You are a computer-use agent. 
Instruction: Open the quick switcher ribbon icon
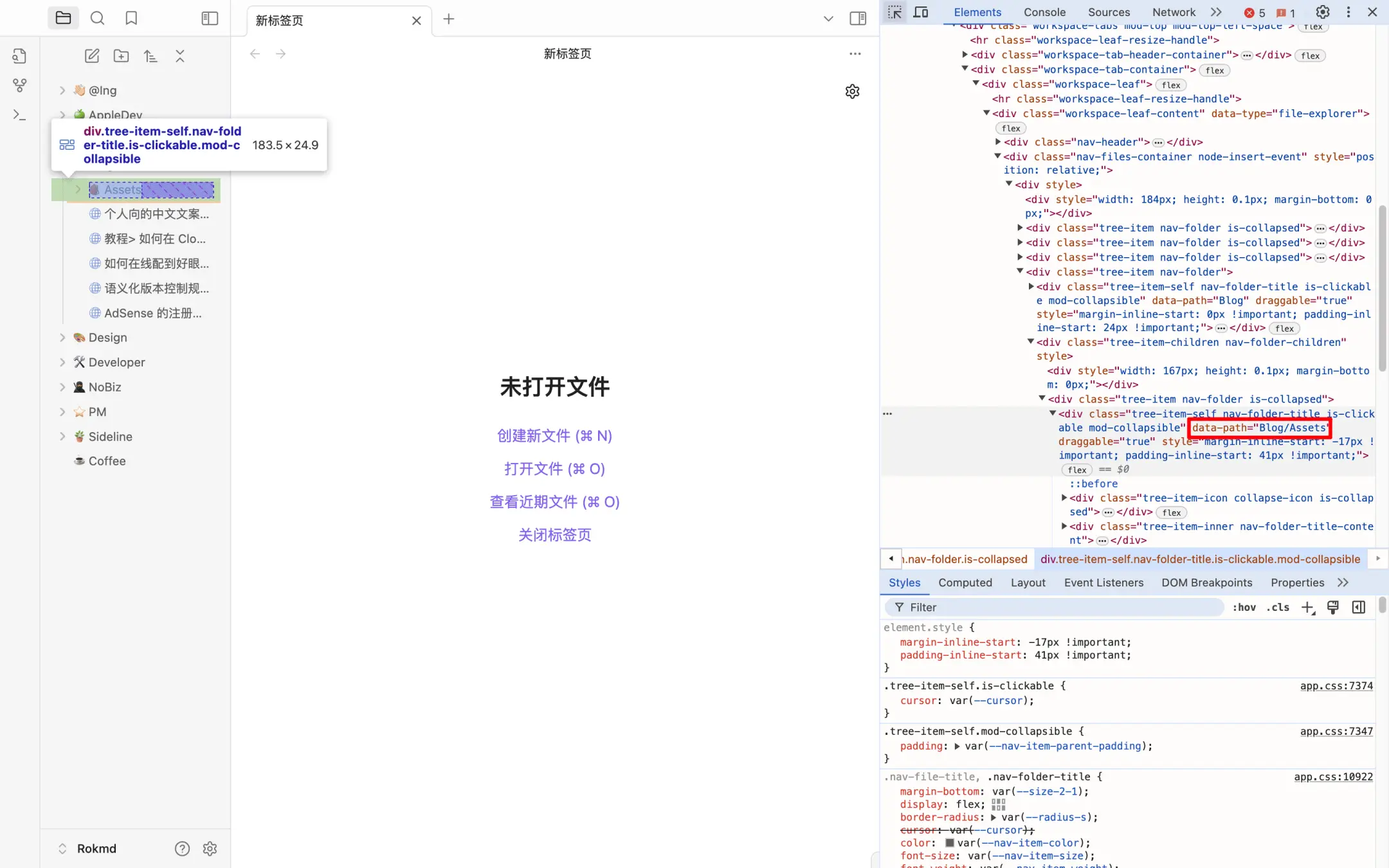19,56
